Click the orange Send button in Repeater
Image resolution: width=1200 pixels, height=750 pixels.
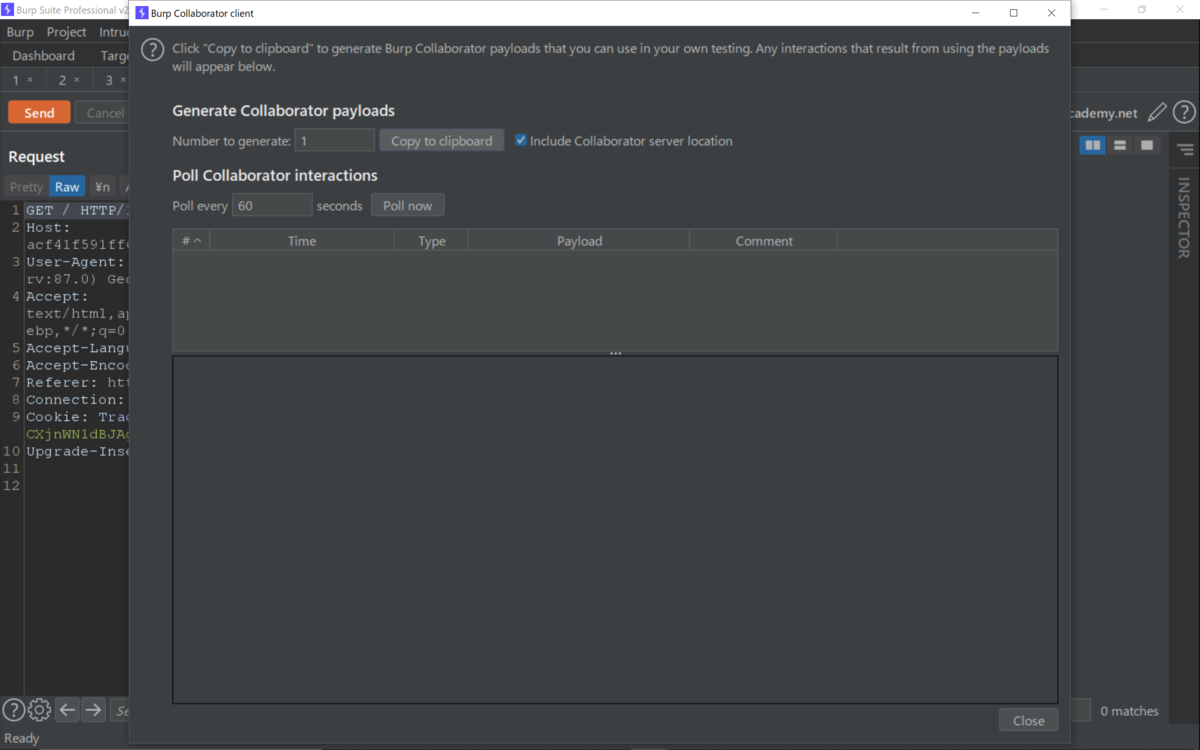(39, 113)
